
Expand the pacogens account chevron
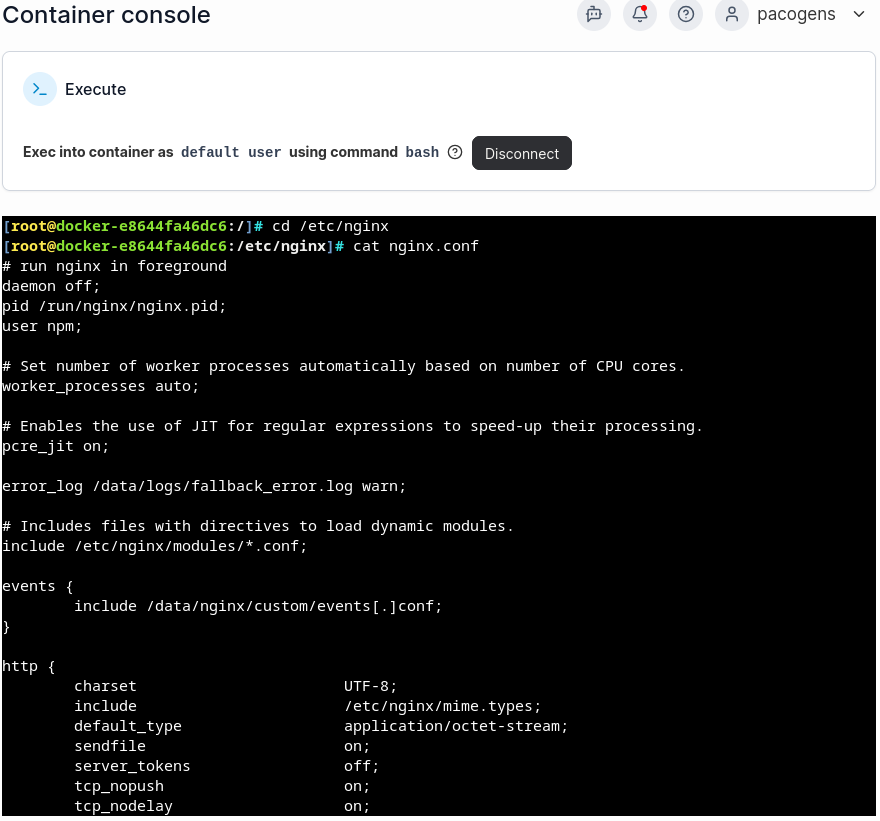(858, 14)
